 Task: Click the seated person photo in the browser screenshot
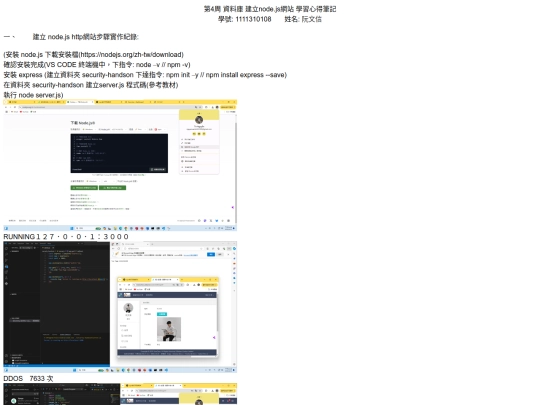pos(169,329)
